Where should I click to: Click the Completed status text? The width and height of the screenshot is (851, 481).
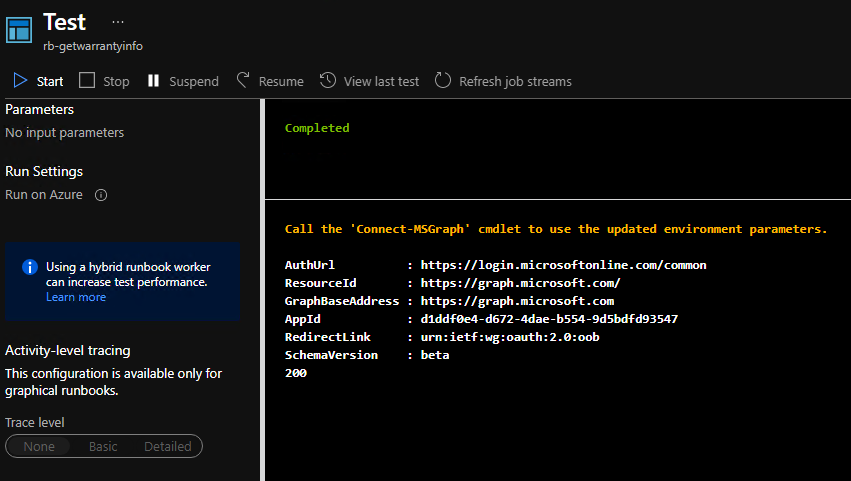(x=317, y=128)
